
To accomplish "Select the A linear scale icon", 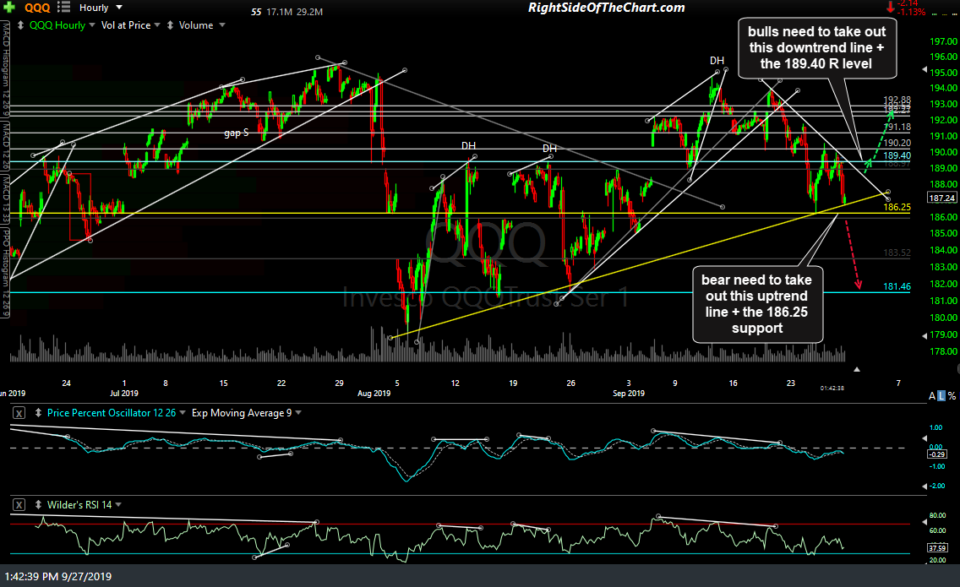I will pyautogui.click(x=933, y=396).
